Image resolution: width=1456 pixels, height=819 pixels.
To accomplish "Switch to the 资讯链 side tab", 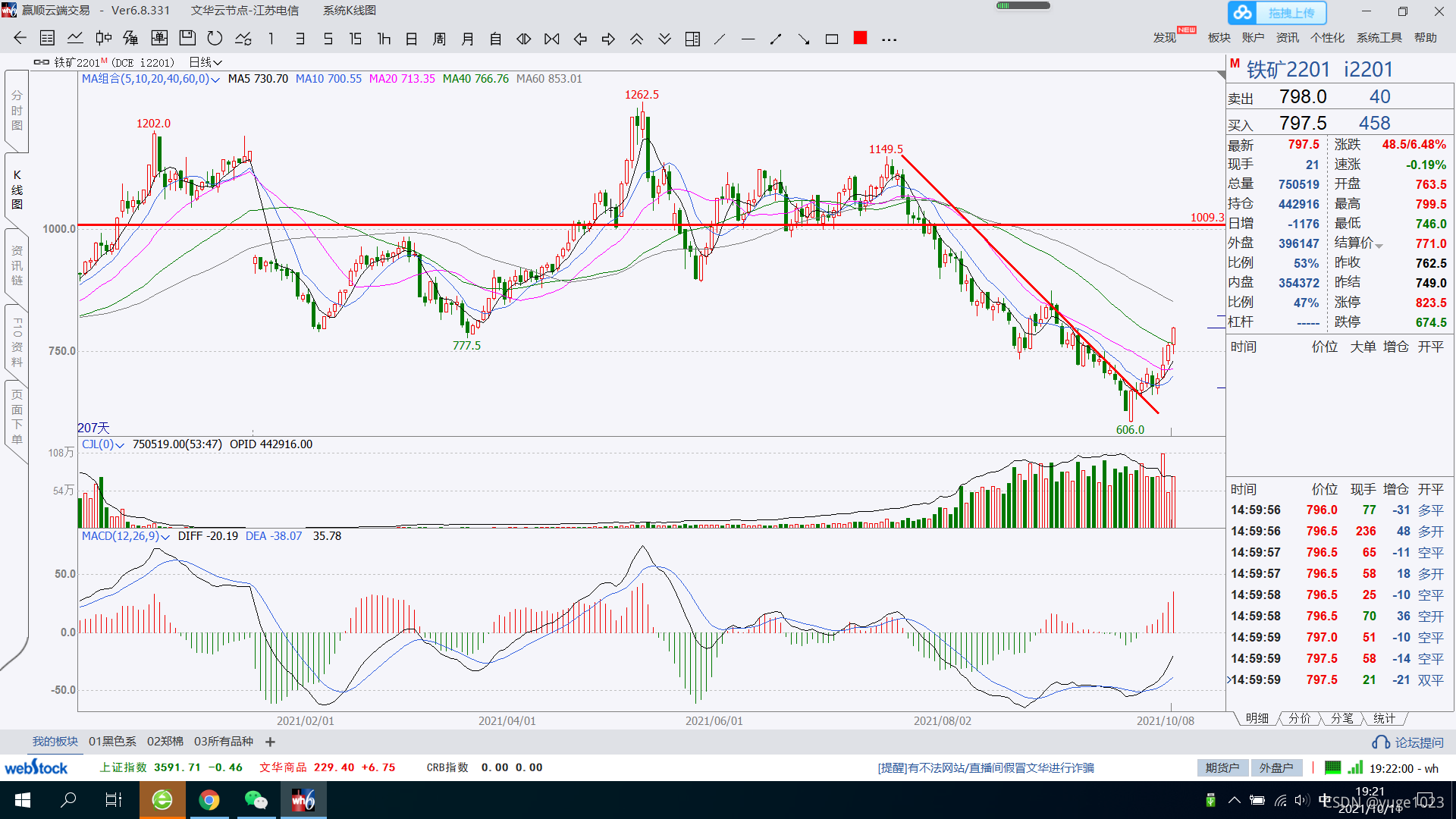I will 17,265.
